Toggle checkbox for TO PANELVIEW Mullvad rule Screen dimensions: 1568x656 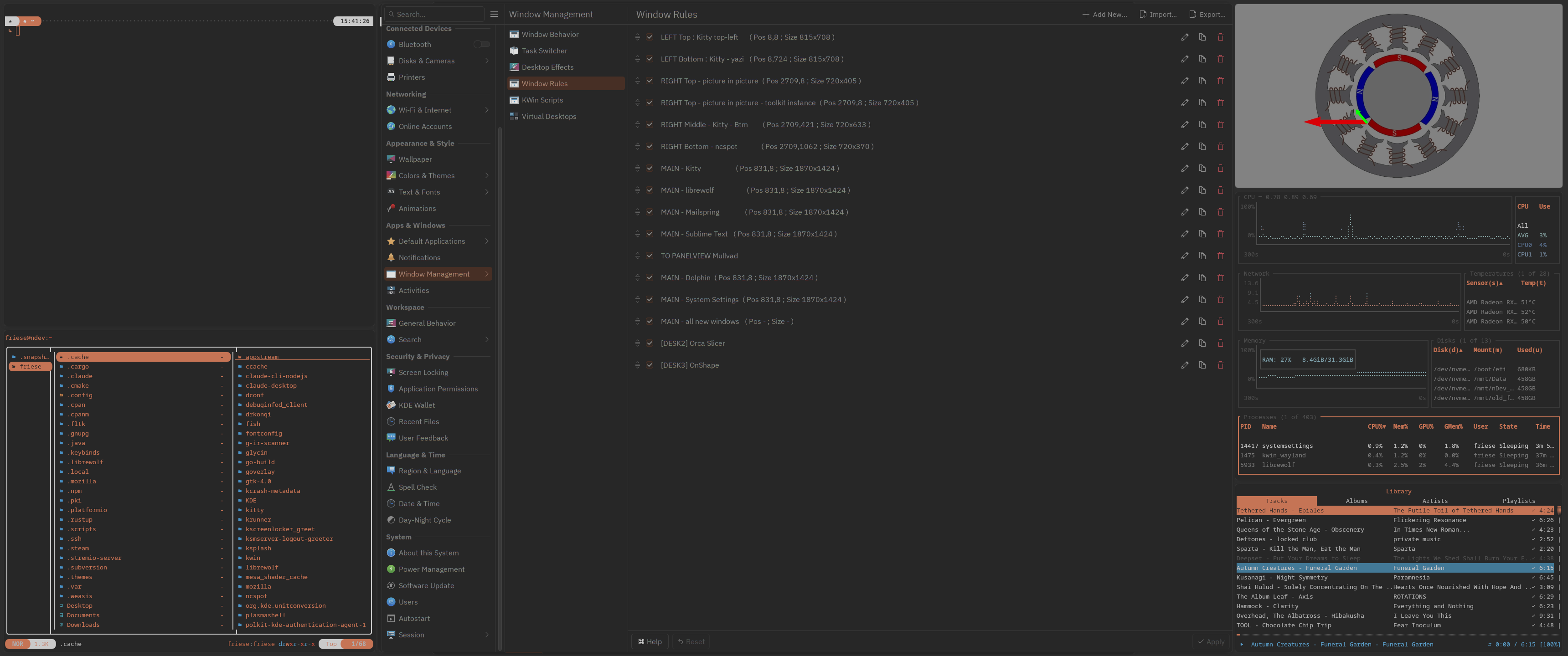pos(650,256)
